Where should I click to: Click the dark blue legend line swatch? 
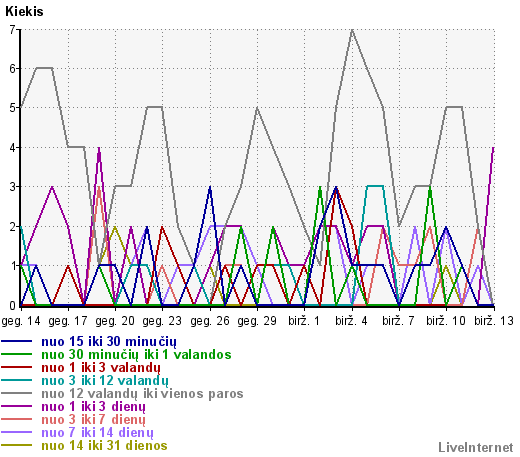17,341
